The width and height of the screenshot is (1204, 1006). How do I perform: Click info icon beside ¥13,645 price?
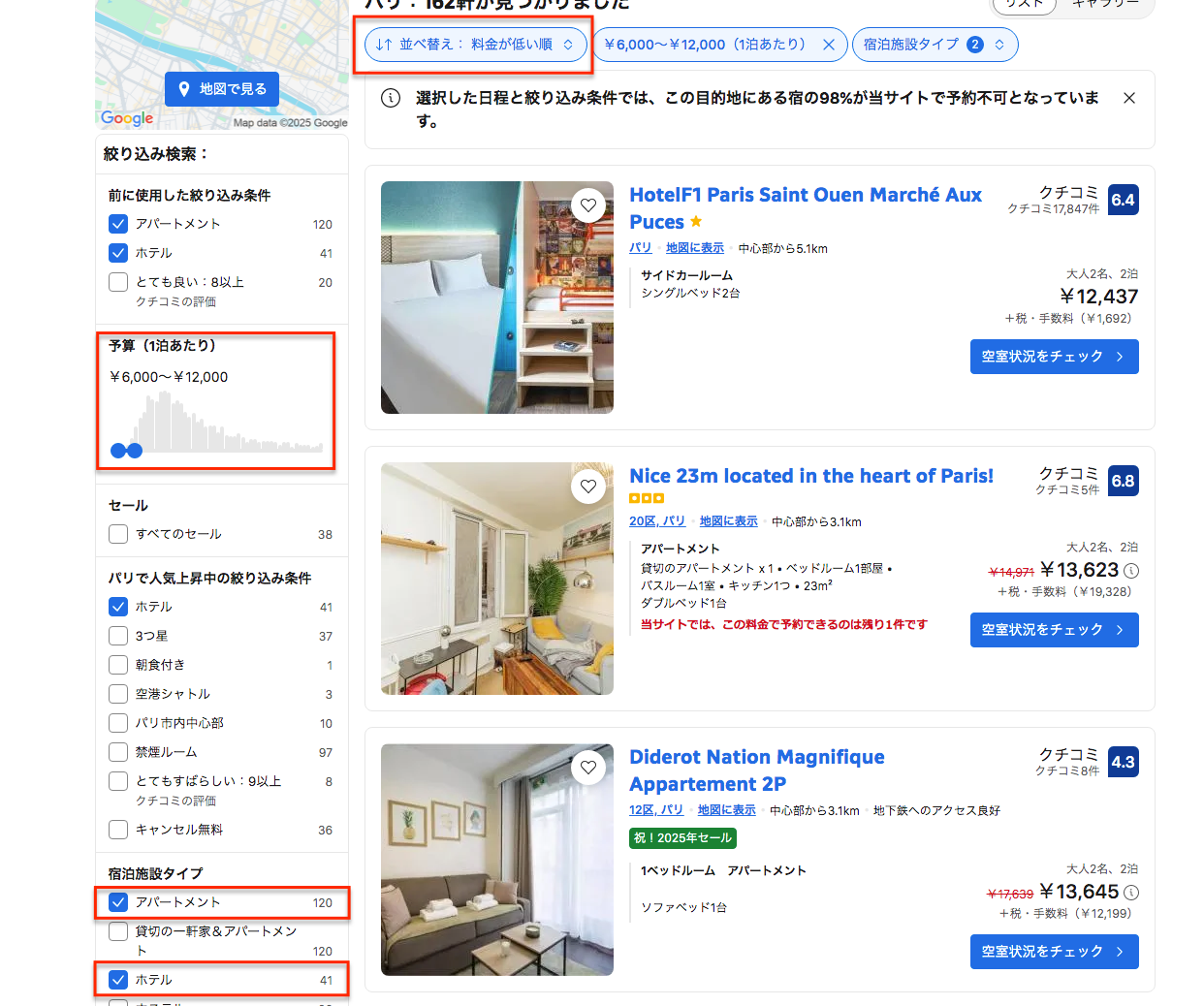pyautogui.click(x=1131, y=893)
